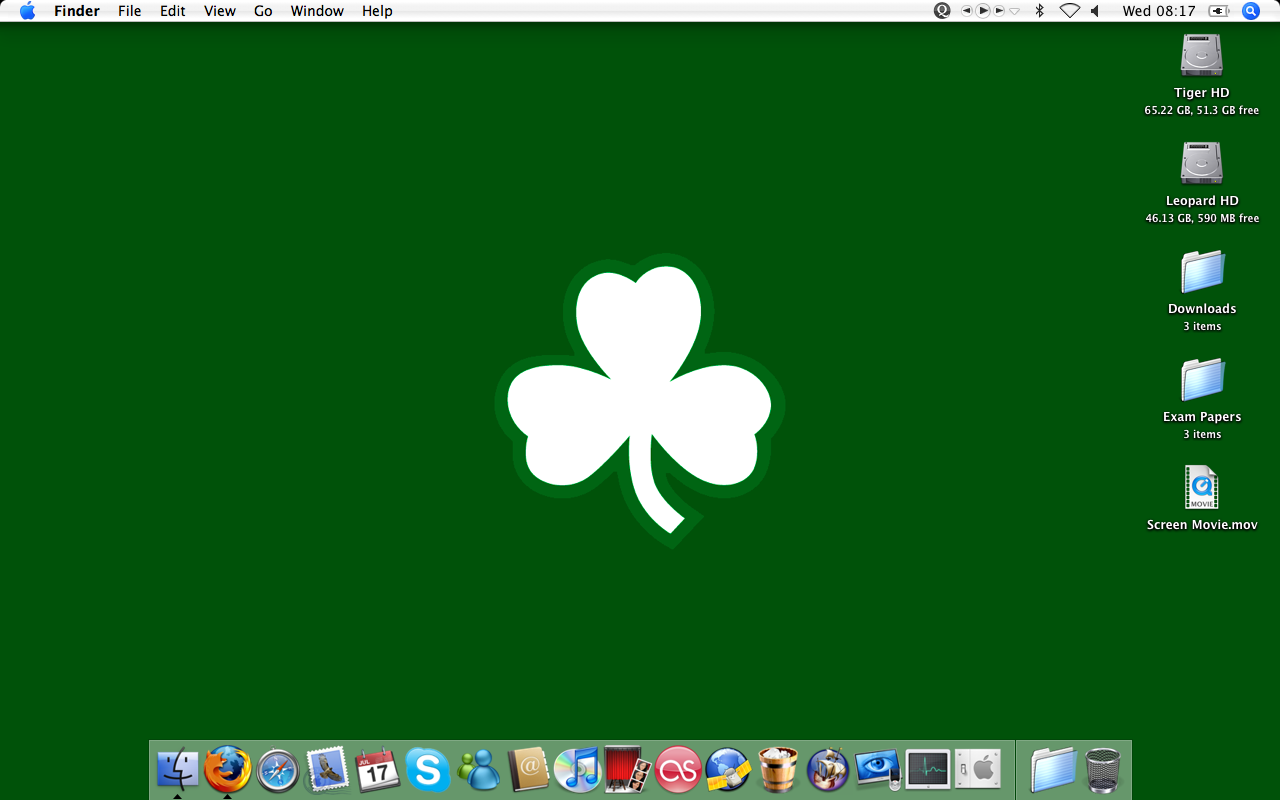Launch iTunes from the Dock
The width and height of the screenshot is (1280, 800).
(x=577, y=770)
